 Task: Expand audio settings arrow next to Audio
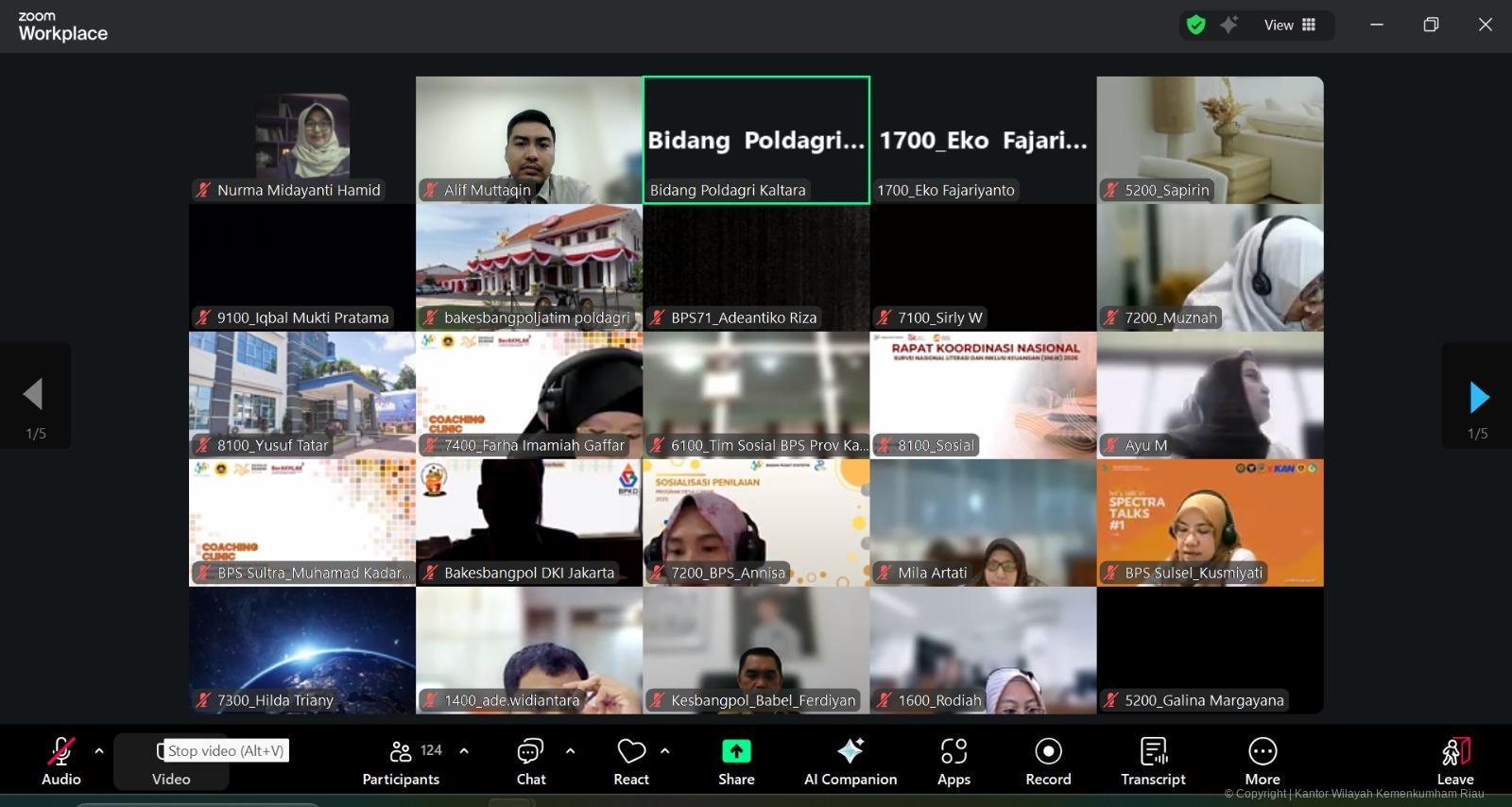(x=99, y=751)
